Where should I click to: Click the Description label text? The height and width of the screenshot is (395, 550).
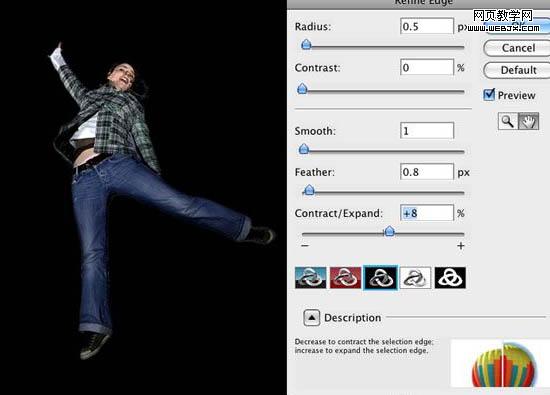click(353, 318)
